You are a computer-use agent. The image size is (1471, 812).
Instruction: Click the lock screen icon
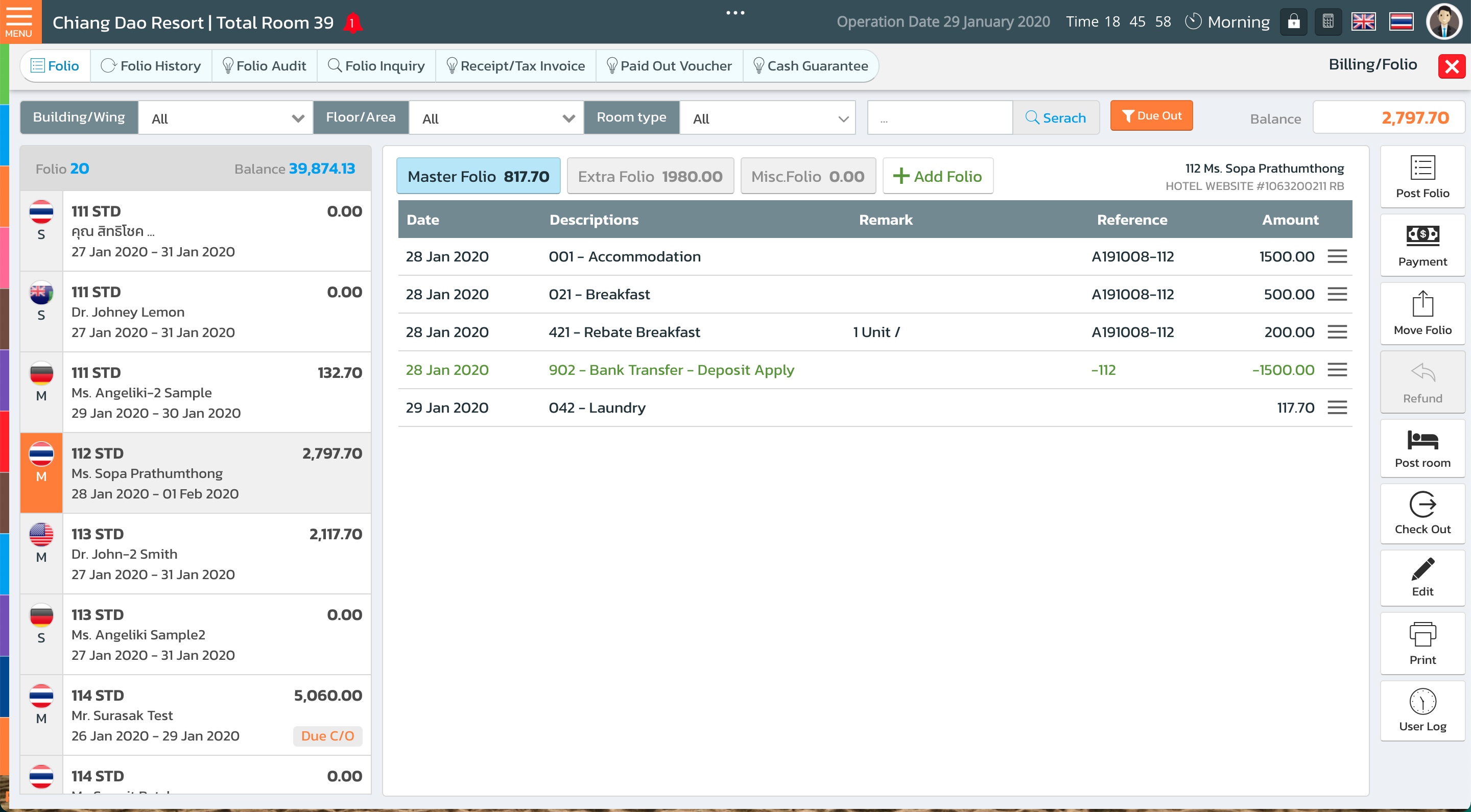[x=1293, y=22]
